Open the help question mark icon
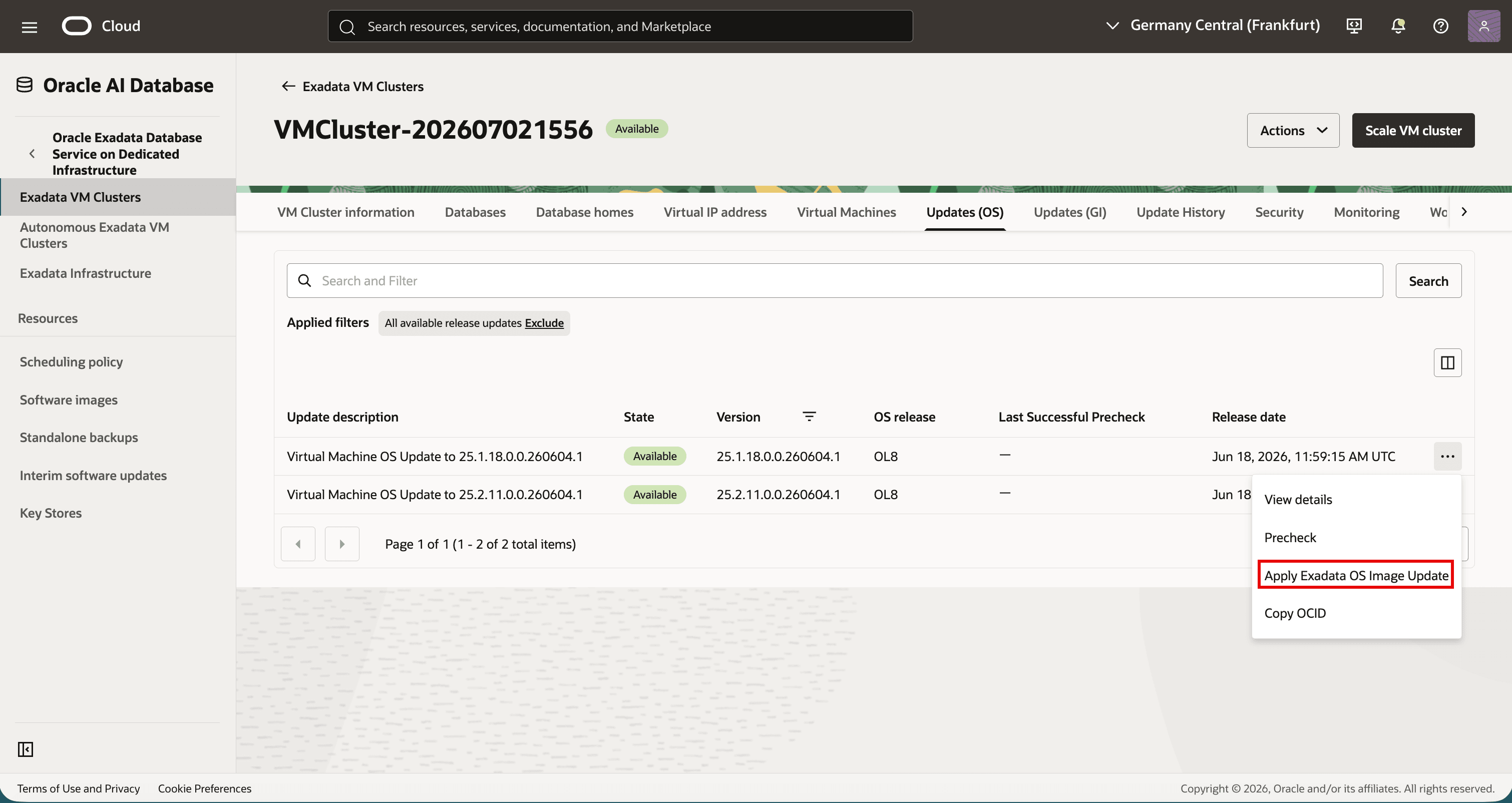The width and height of the screenshot is (1512, 803). pyautogui.click(x=1440, y=26)
